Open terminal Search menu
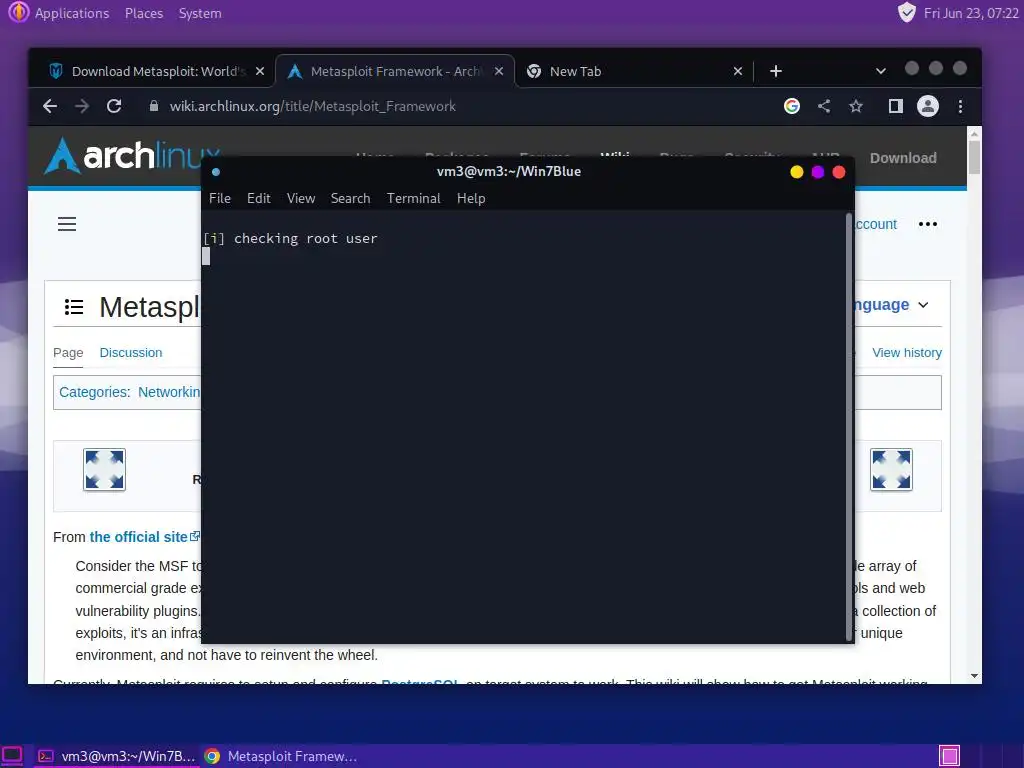1024x768 pixels. 350,199
